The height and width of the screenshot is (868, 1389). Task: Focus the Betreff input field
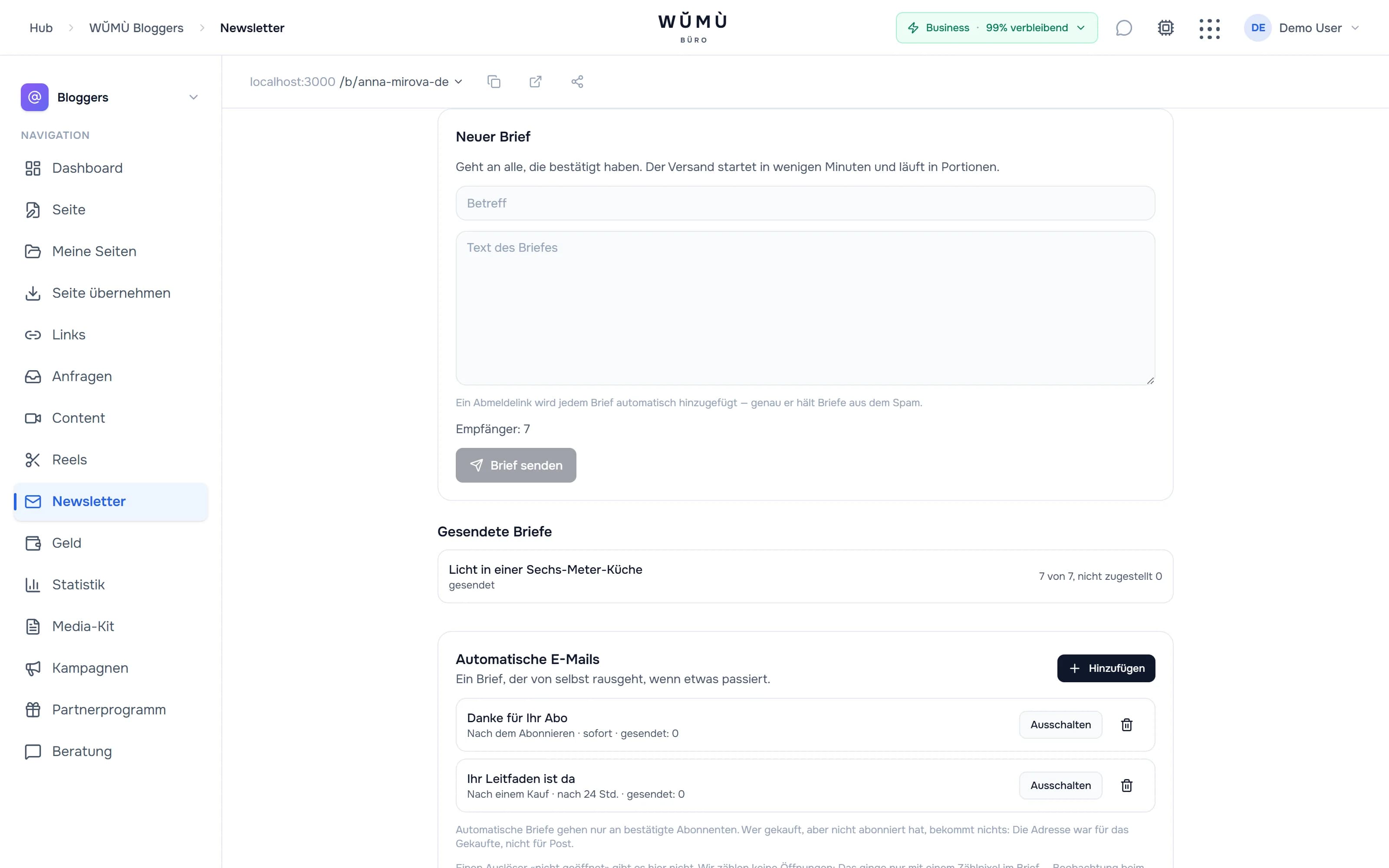coord(805,203)
